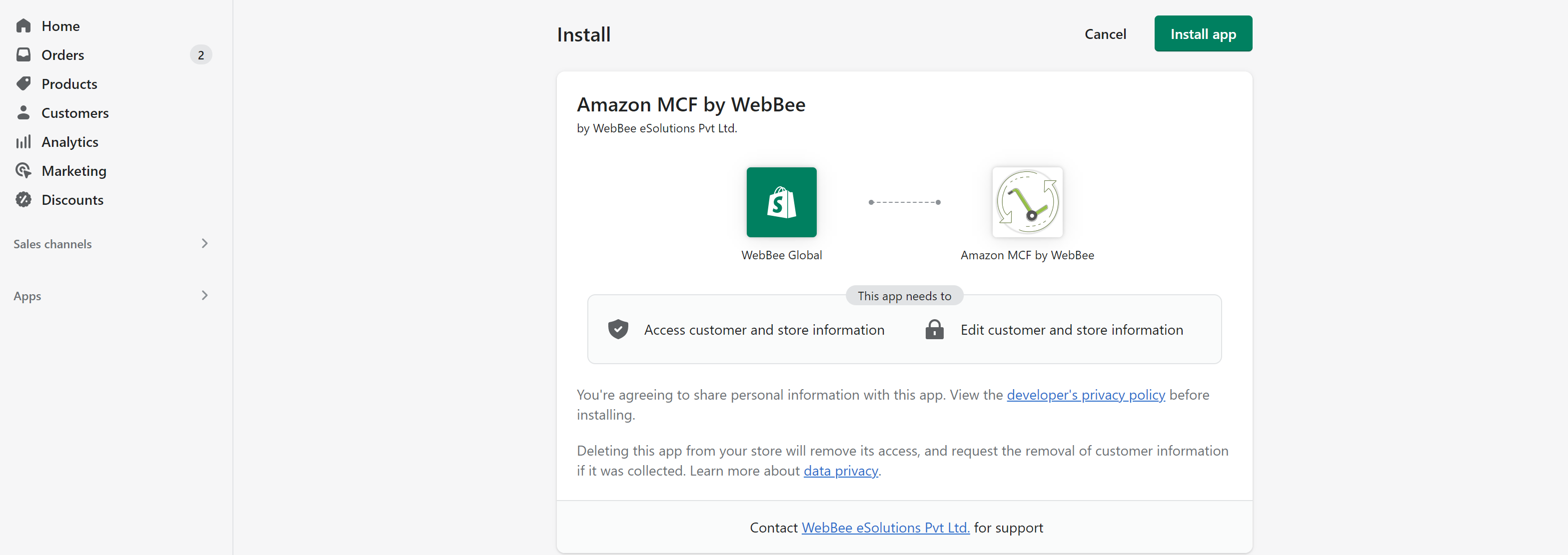Click the Orders inbox icon

pyautogui.click(x=23, y=55)
